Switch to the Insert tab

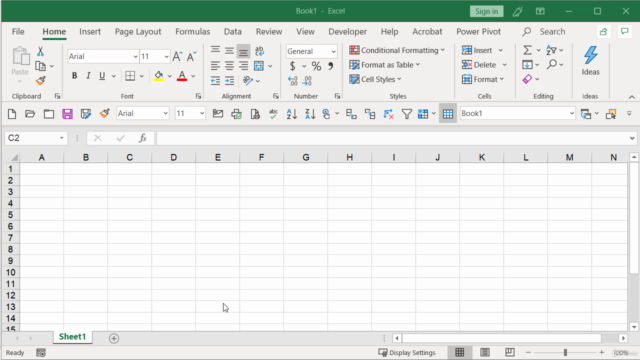coord(90,31)
